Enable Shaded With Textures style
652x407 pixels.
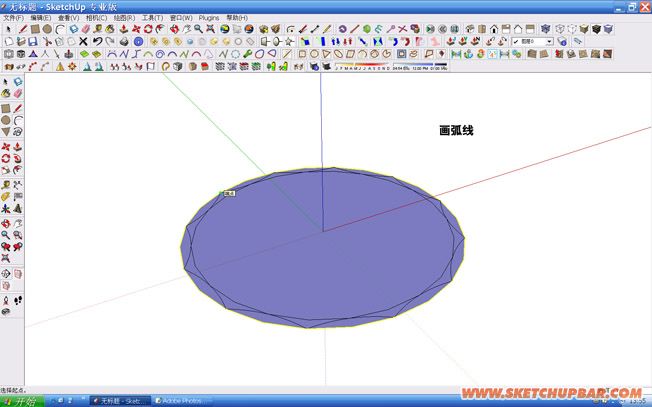(596, 29)
